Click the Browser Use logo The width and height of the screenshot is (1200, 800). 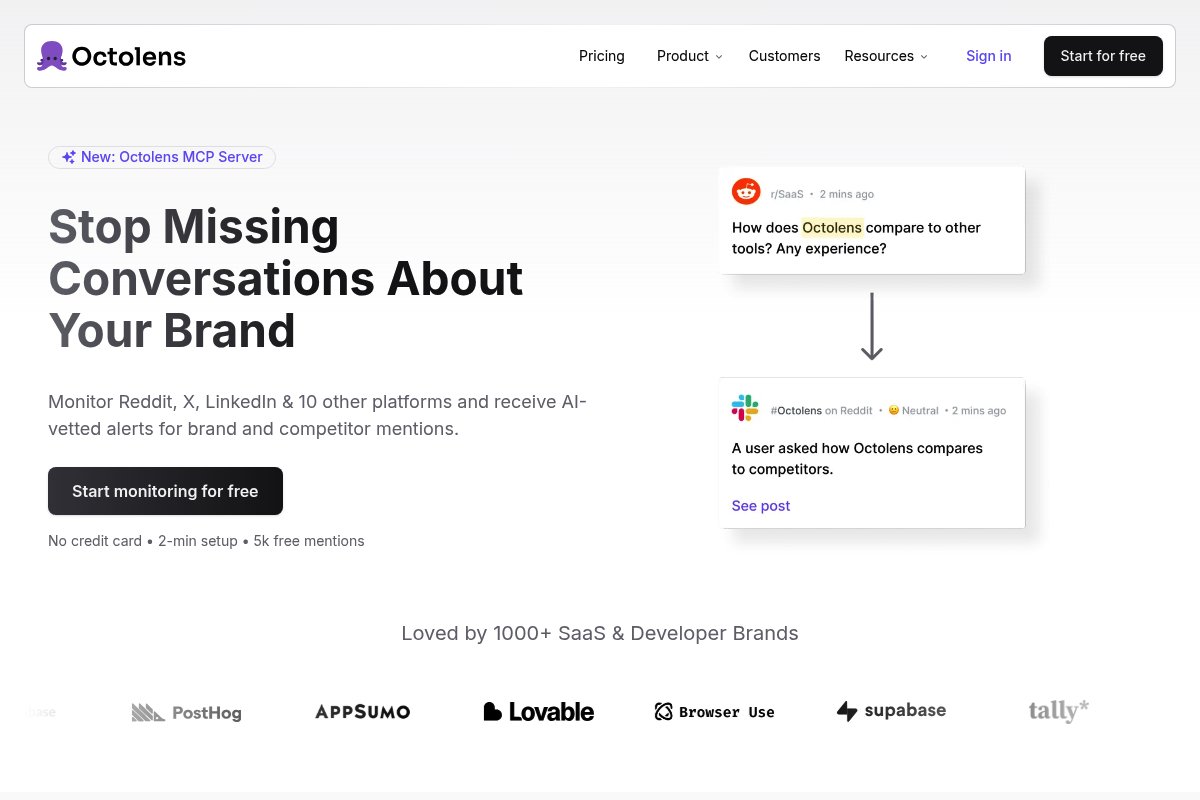pos(714,712)
